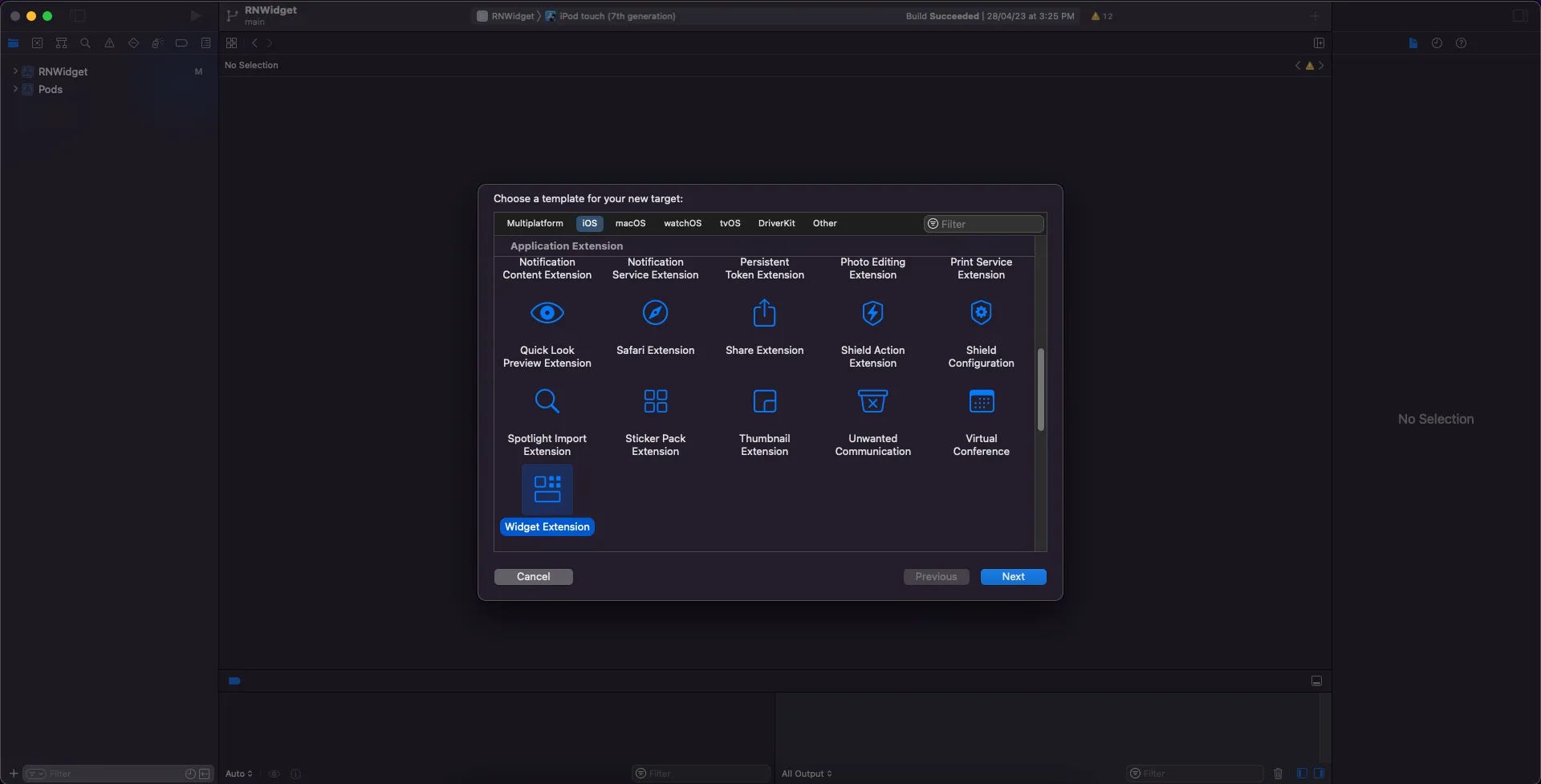Open the Breakpoint navigator
1541x784 pixels.
[x=181, y=43]
